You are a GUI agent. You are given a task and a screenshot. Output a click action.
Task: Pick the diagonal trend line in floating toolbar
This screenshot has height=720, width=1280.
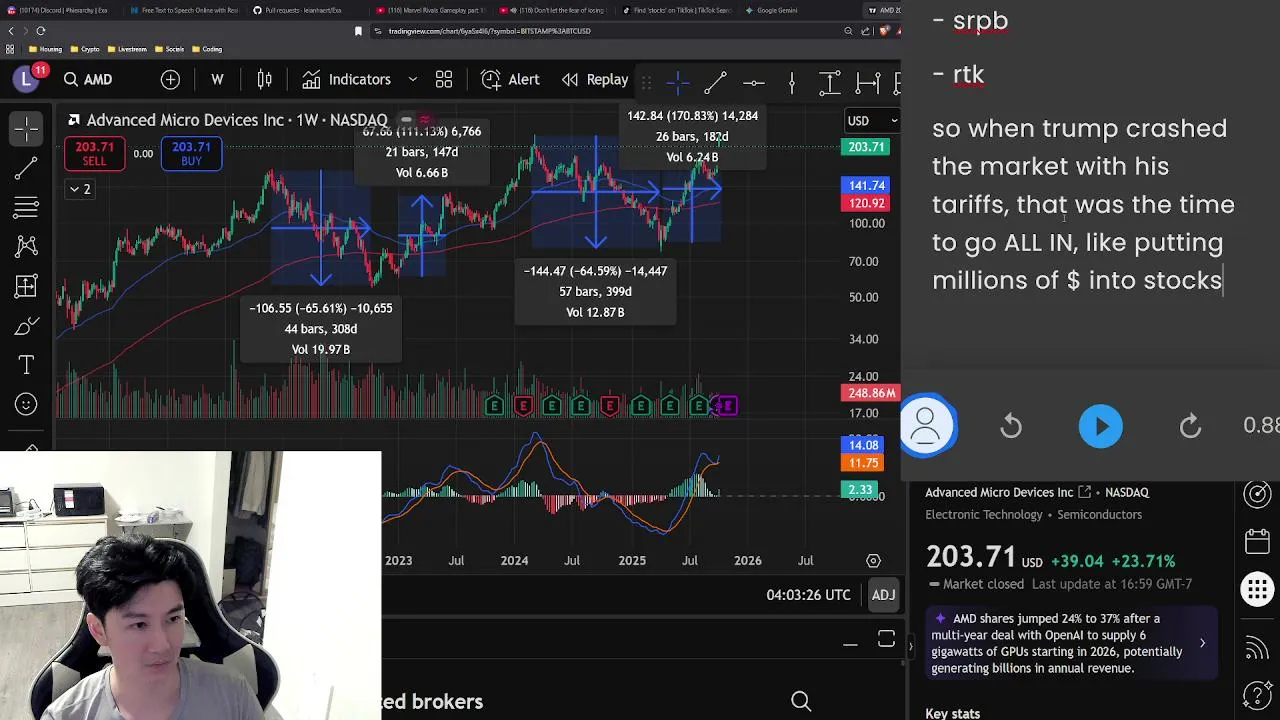click(715, 82)
